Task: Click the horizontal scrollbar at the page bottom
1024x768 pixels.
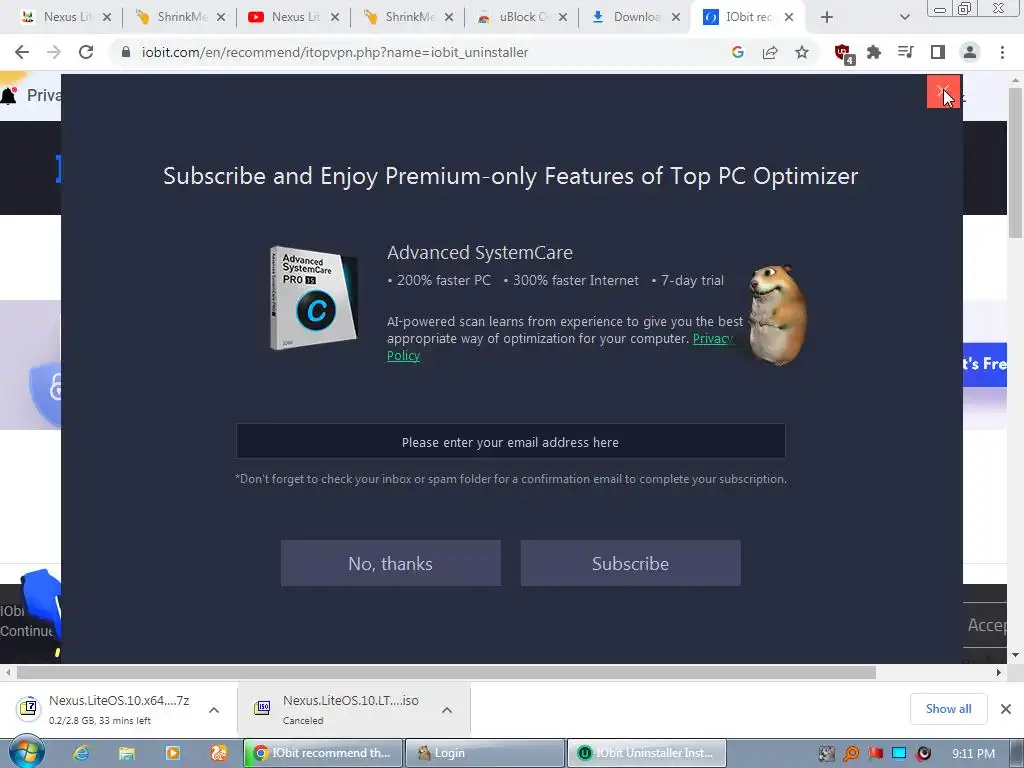Action: tap(446, 673)
